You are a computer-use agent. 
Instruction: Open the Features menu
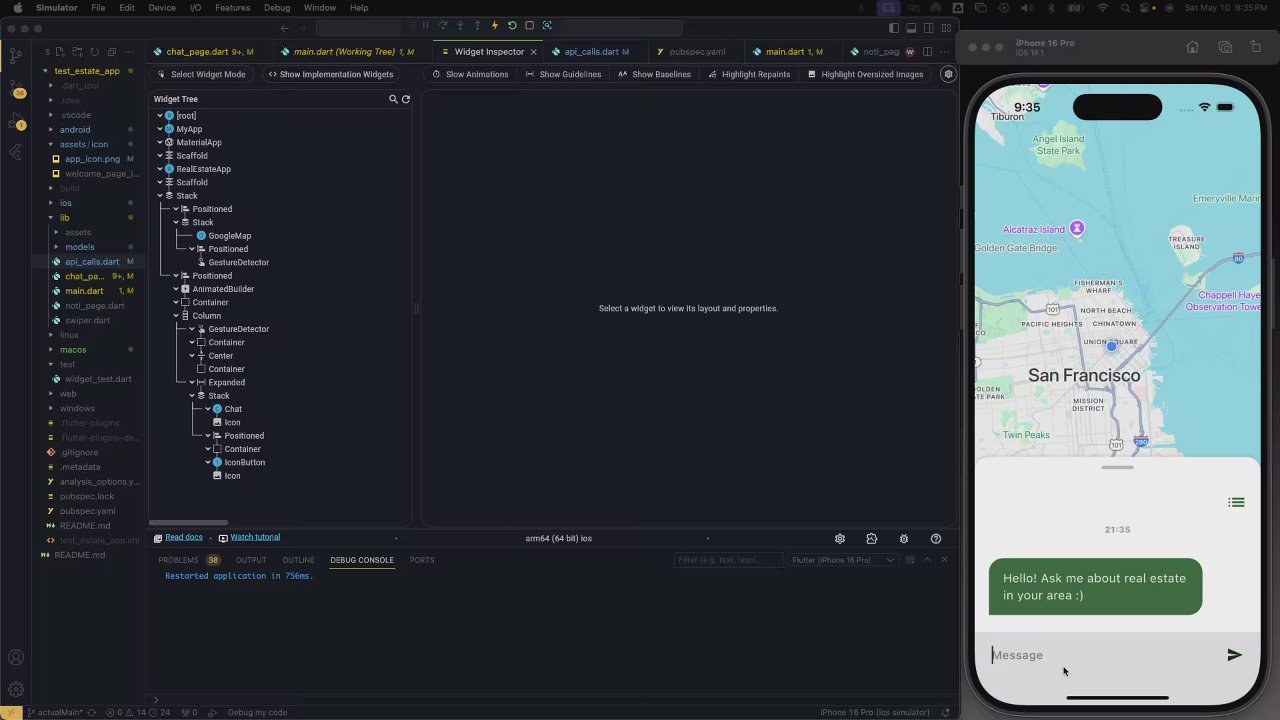(x=232, y=7)
